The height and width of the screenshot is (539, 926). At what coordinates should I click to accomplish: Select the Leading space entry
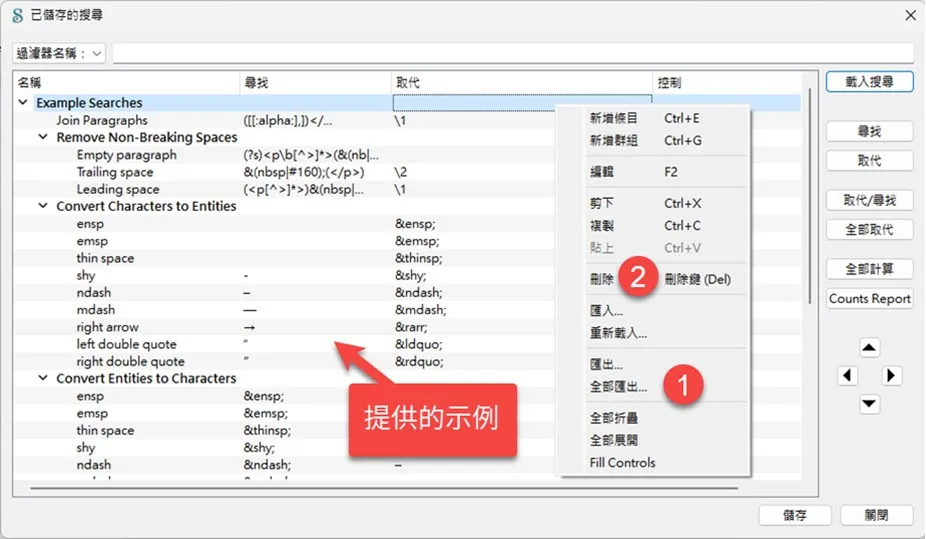118,189
